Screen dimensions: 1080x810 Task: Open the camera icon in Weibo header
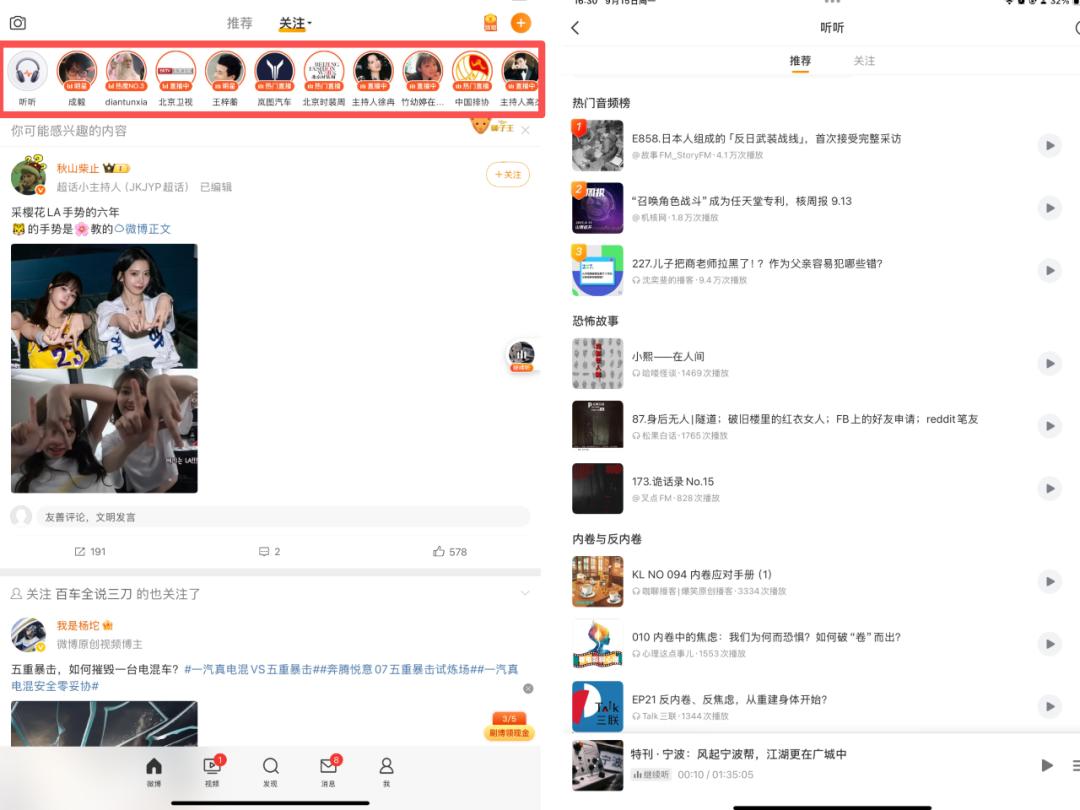tap(18, 23)
